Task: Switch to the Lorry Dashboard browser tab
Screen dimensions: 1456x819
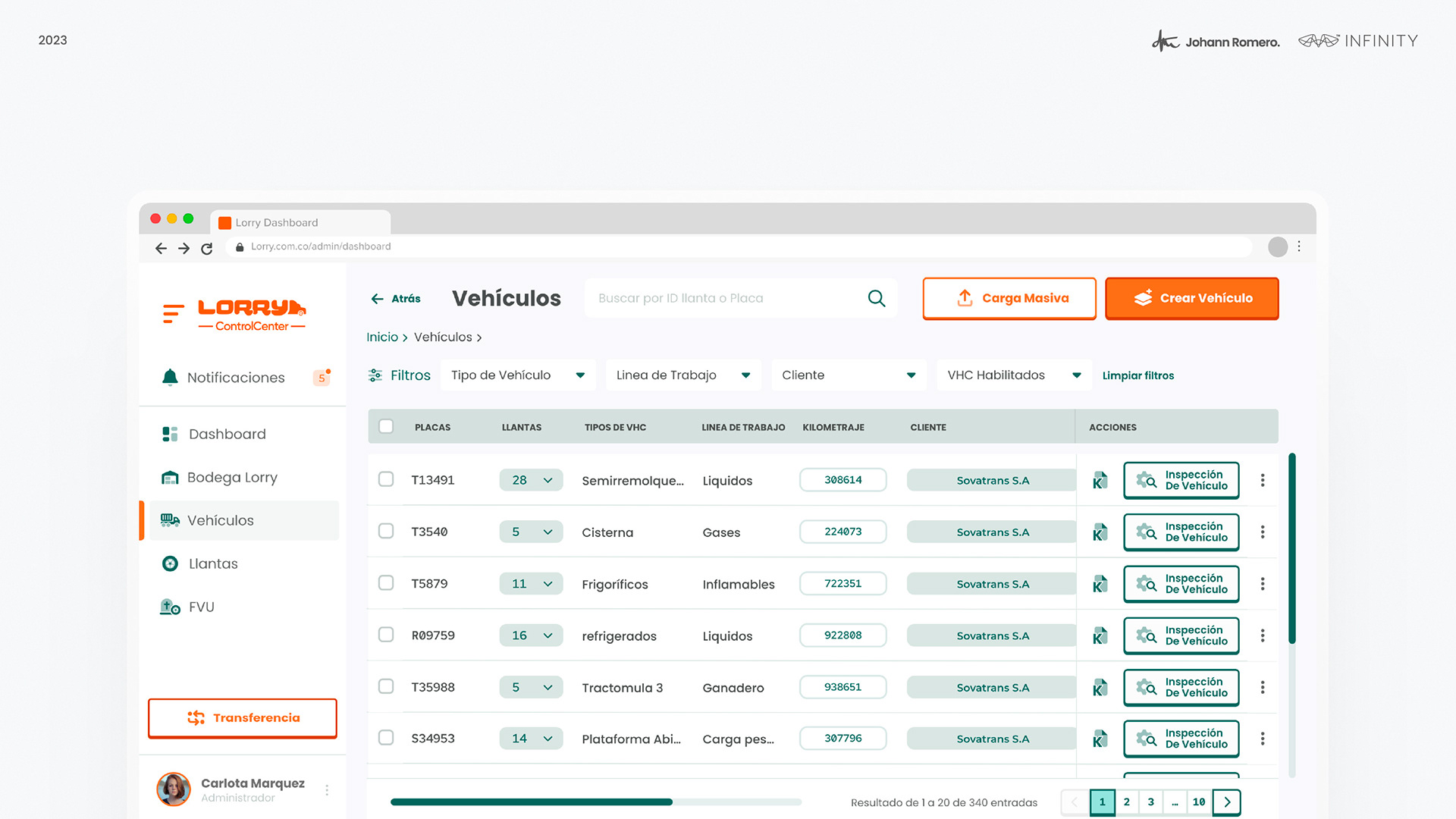Action: (300, 222)
